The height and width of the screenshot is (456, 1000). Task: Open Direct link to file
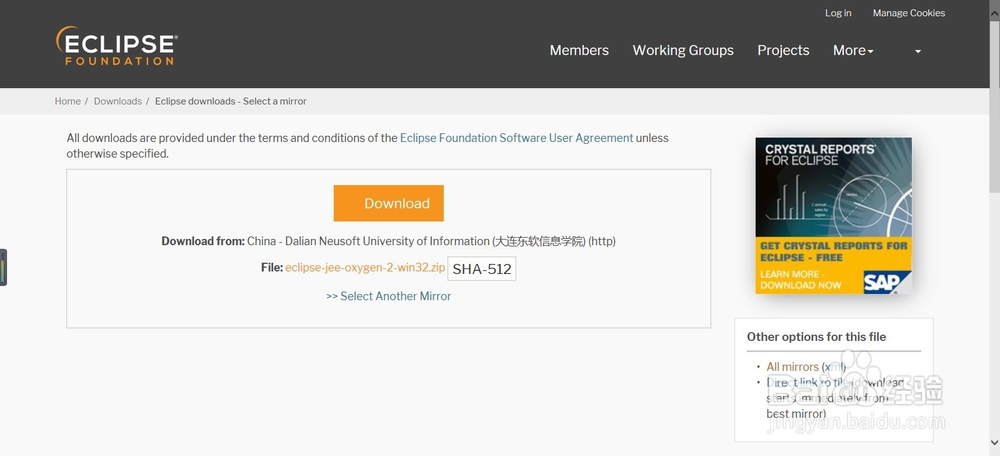[x=807, y=383]
